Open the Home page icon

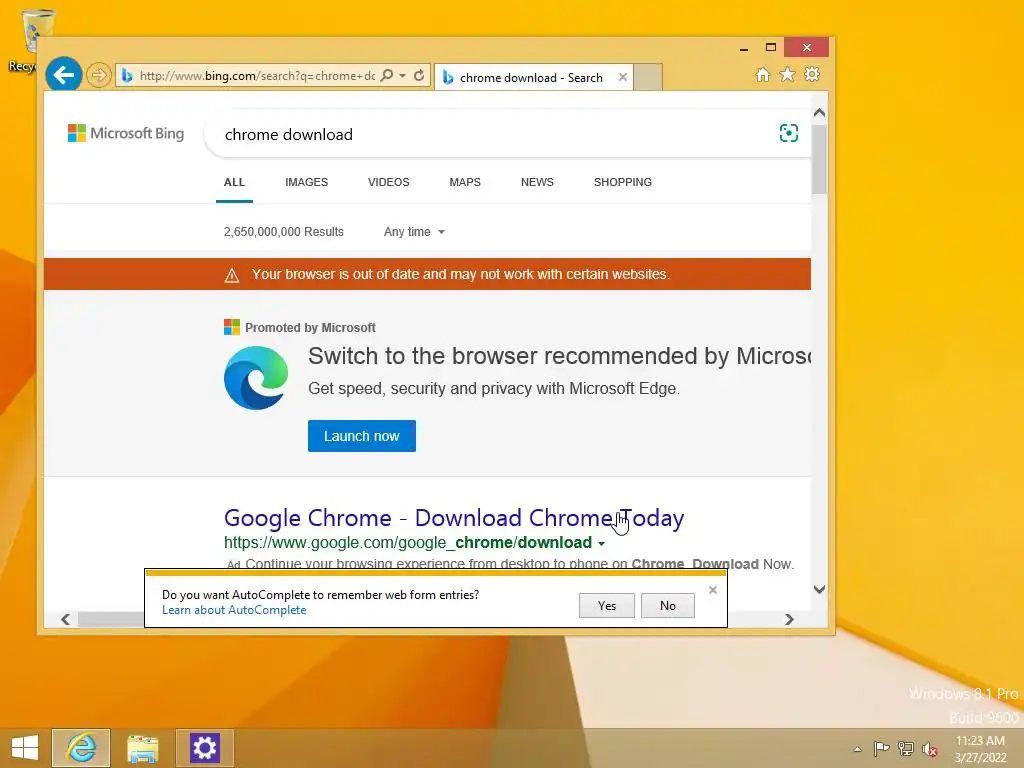(x=762, y=75)
